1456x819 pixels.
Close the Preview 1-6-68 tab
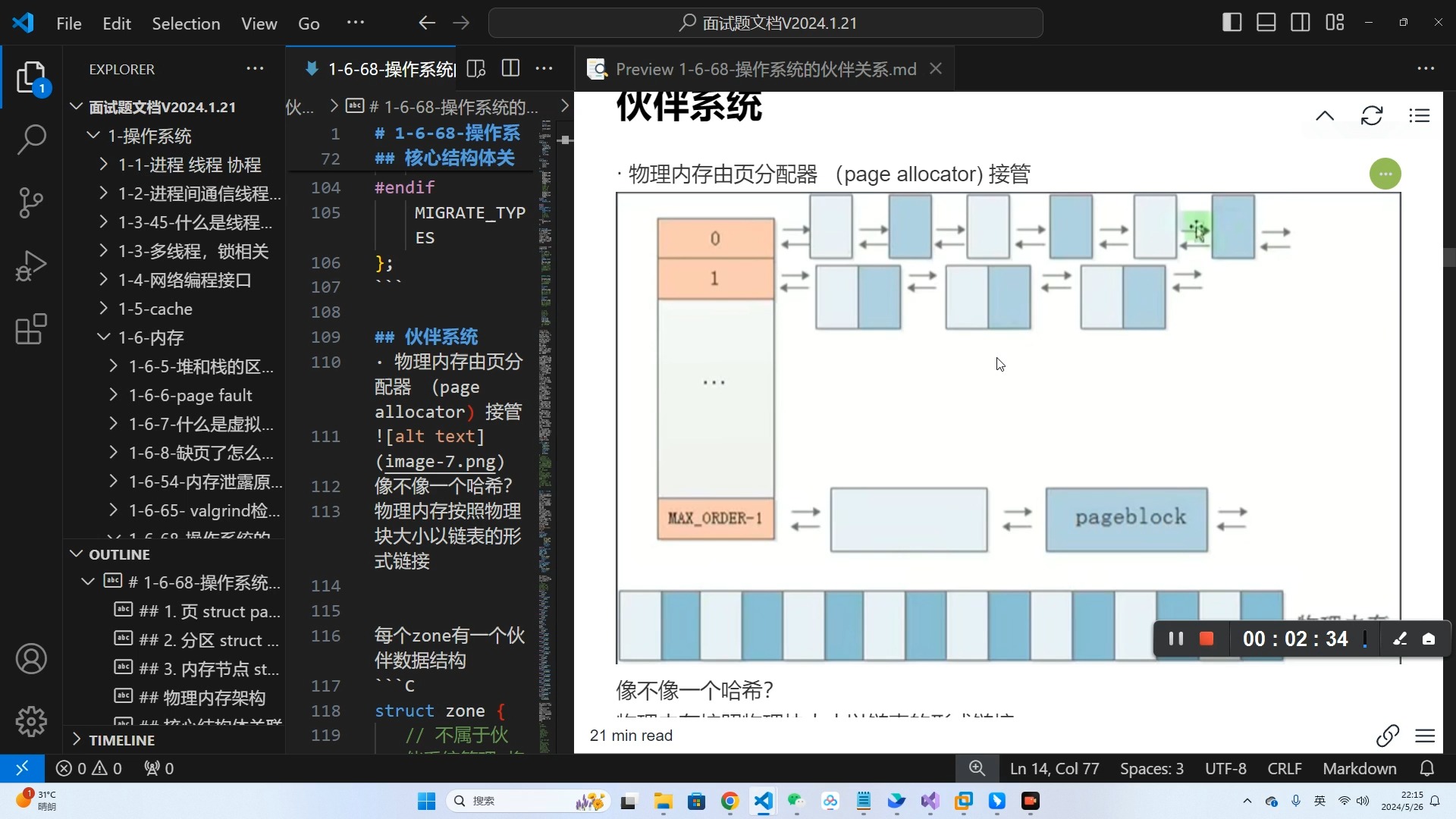tap(936, 69)
